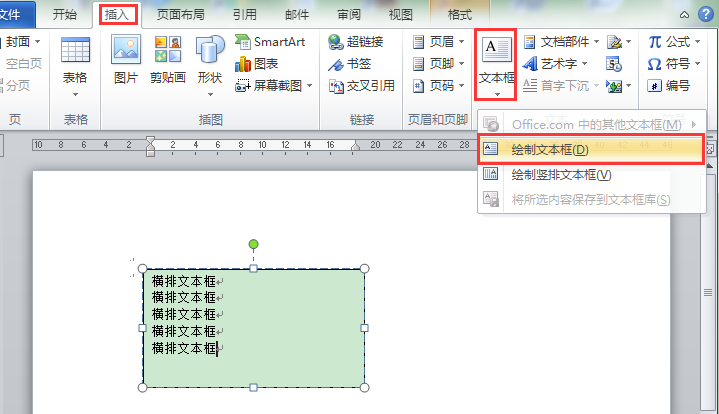
Task: Insert a 超链接 hyperlink
Action: (356, 42)
